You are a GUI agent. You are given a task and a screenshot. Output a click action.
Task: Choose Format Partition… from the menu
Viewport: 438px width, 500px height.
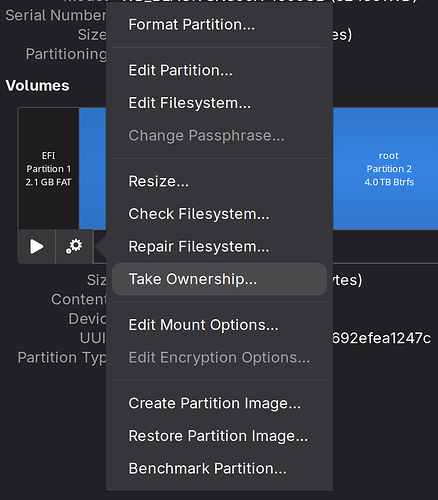pos(219,25)
